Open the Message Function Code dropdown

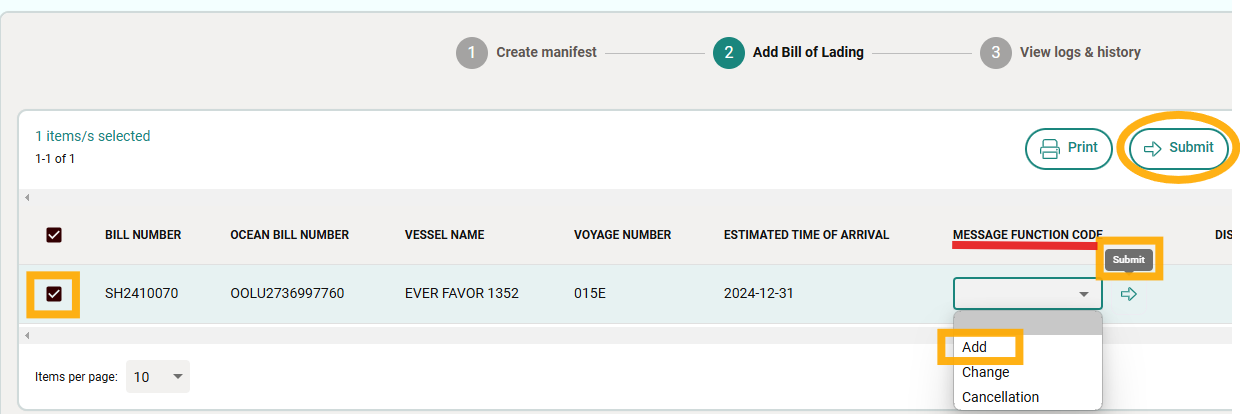tap(1027, 294)
